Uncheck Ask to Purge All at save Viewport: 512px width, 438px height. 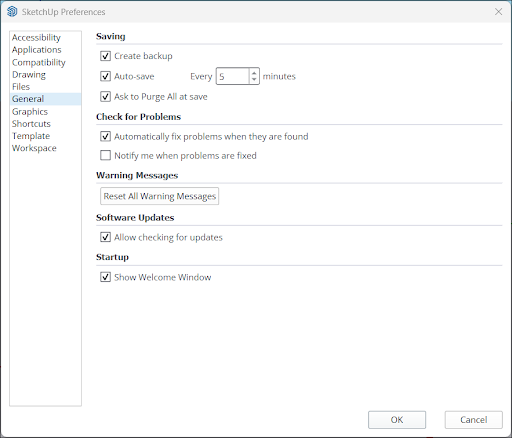pyautogui.click(x=105, y=97)
